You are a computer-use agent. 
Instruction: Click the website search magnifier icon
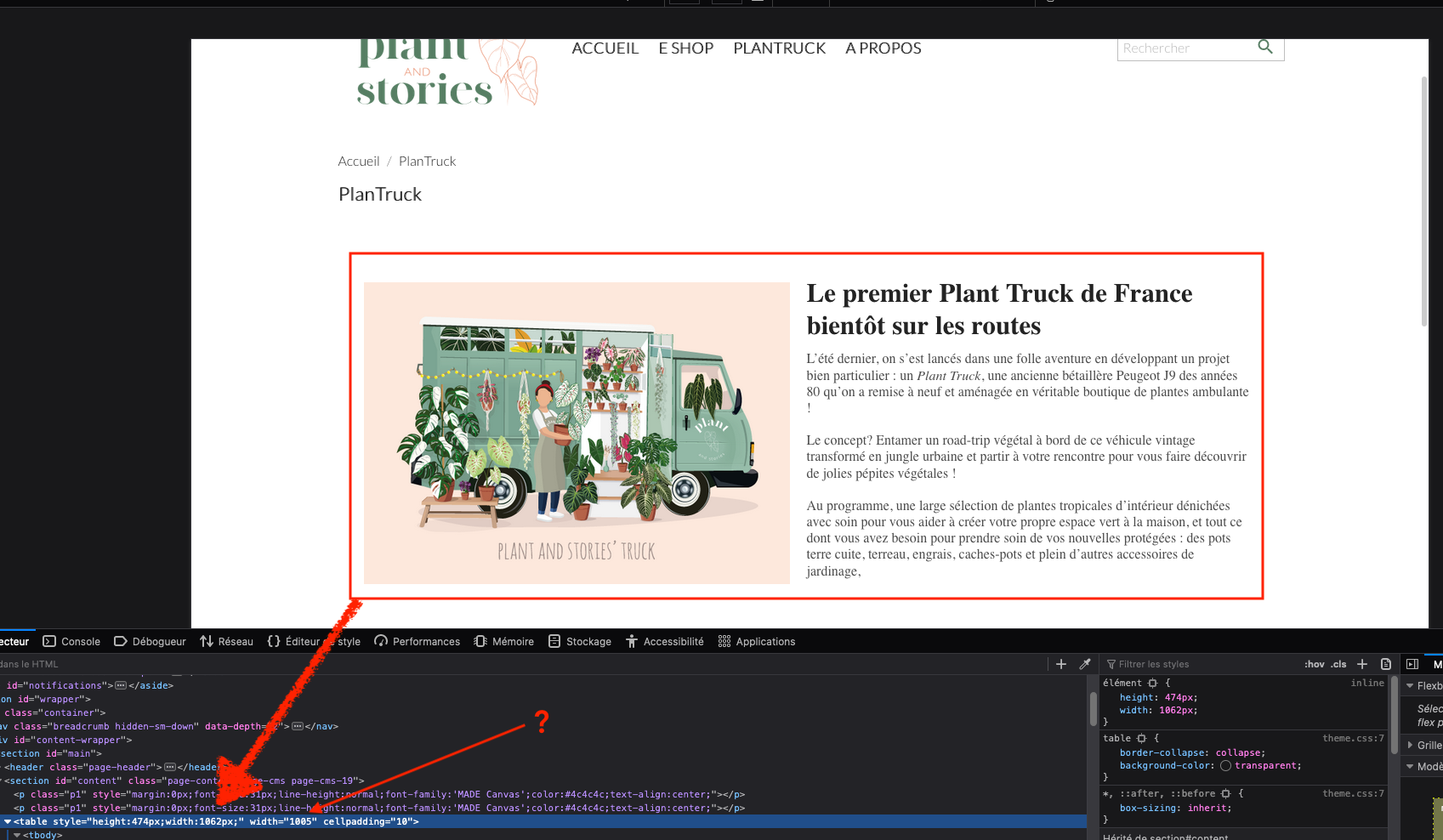(1265, 47)
